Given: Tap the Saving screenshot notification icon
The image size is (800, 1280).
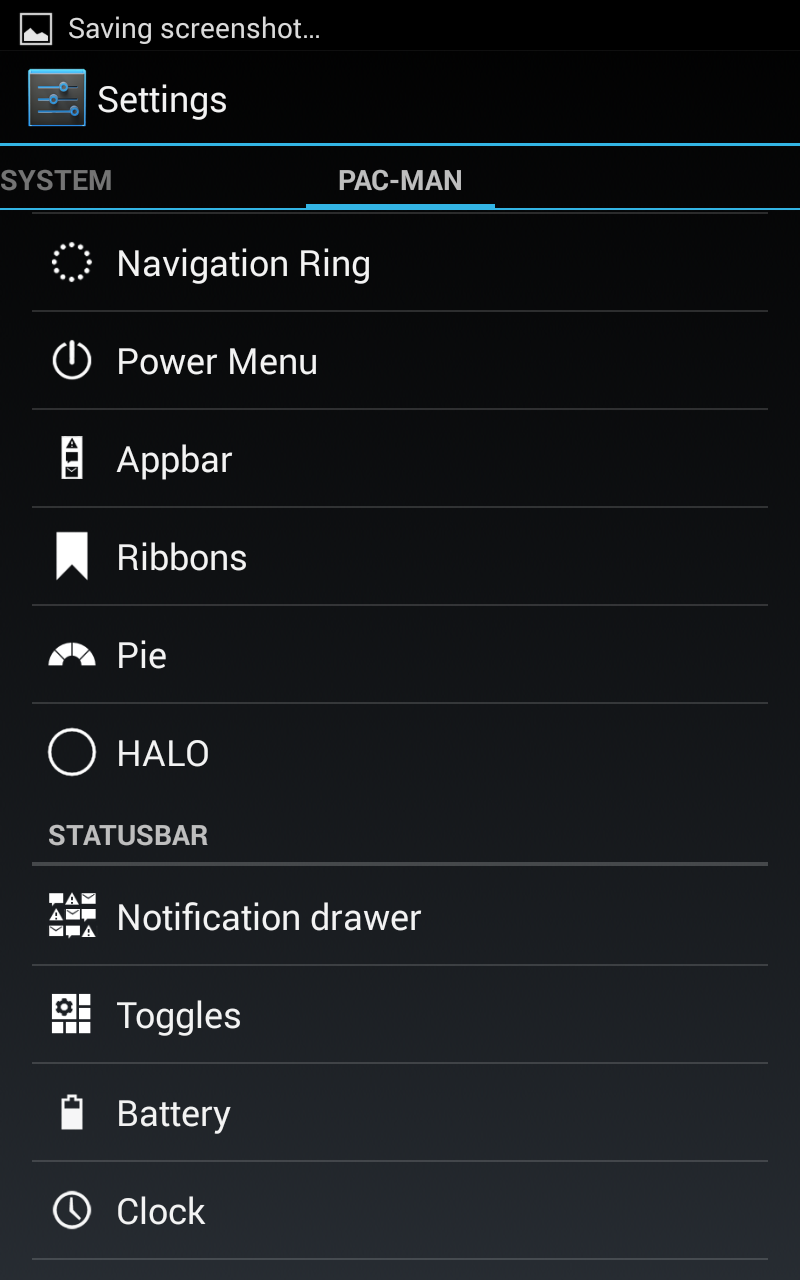Looking at the screenshot, I should point(36,29).
